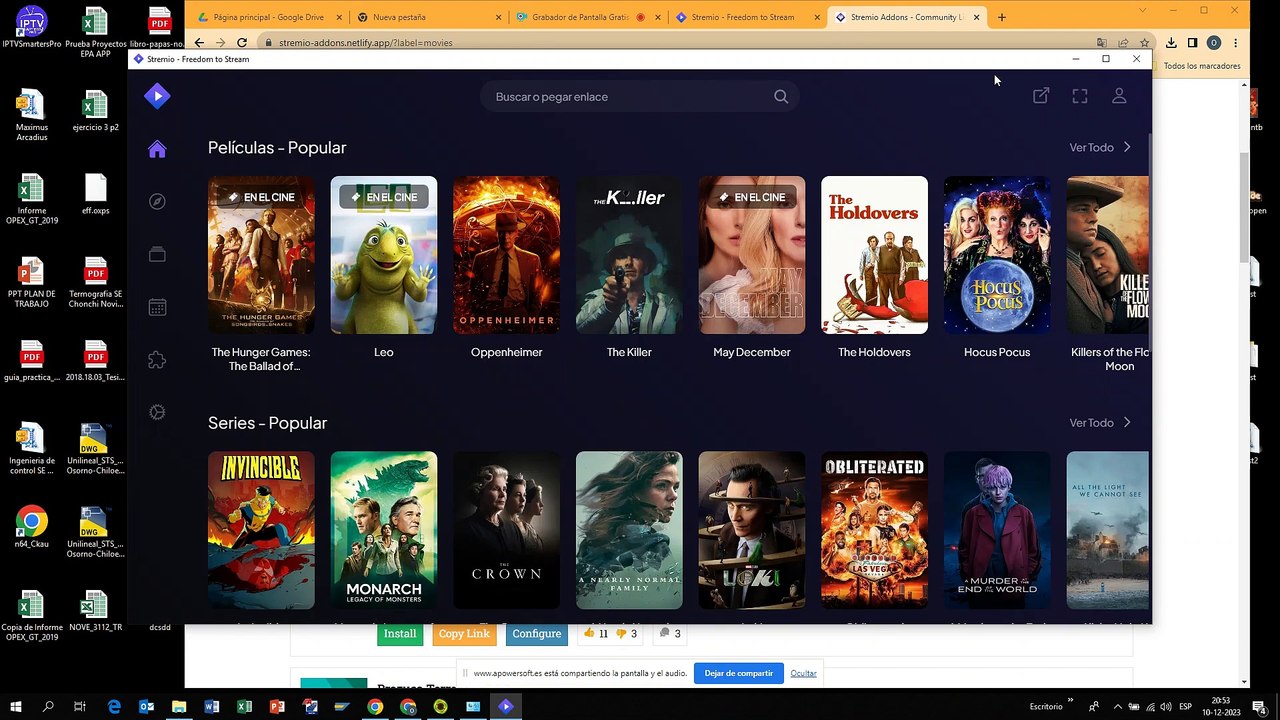The image size is (1280, 720).
Task: Focus the Buscar o pegar enlace field
Action: tap(630, 97)
